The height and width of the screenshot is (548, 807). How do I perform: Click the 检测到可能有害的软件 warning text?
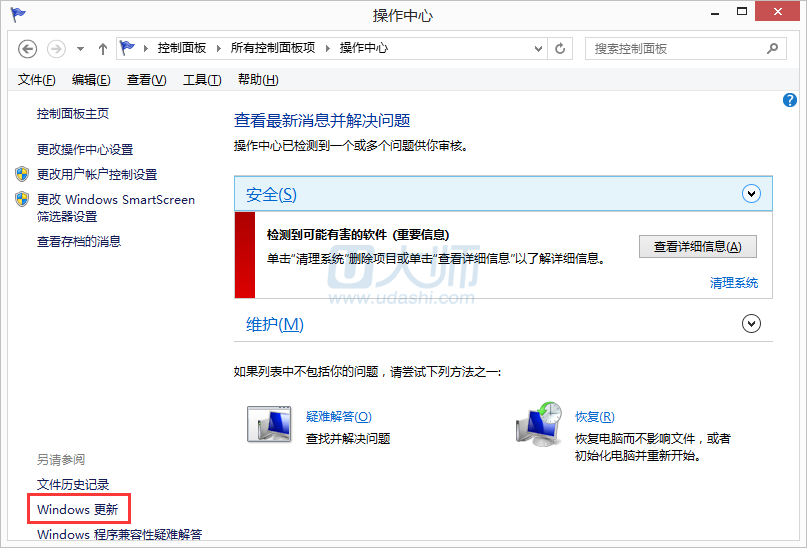[358, 235]
